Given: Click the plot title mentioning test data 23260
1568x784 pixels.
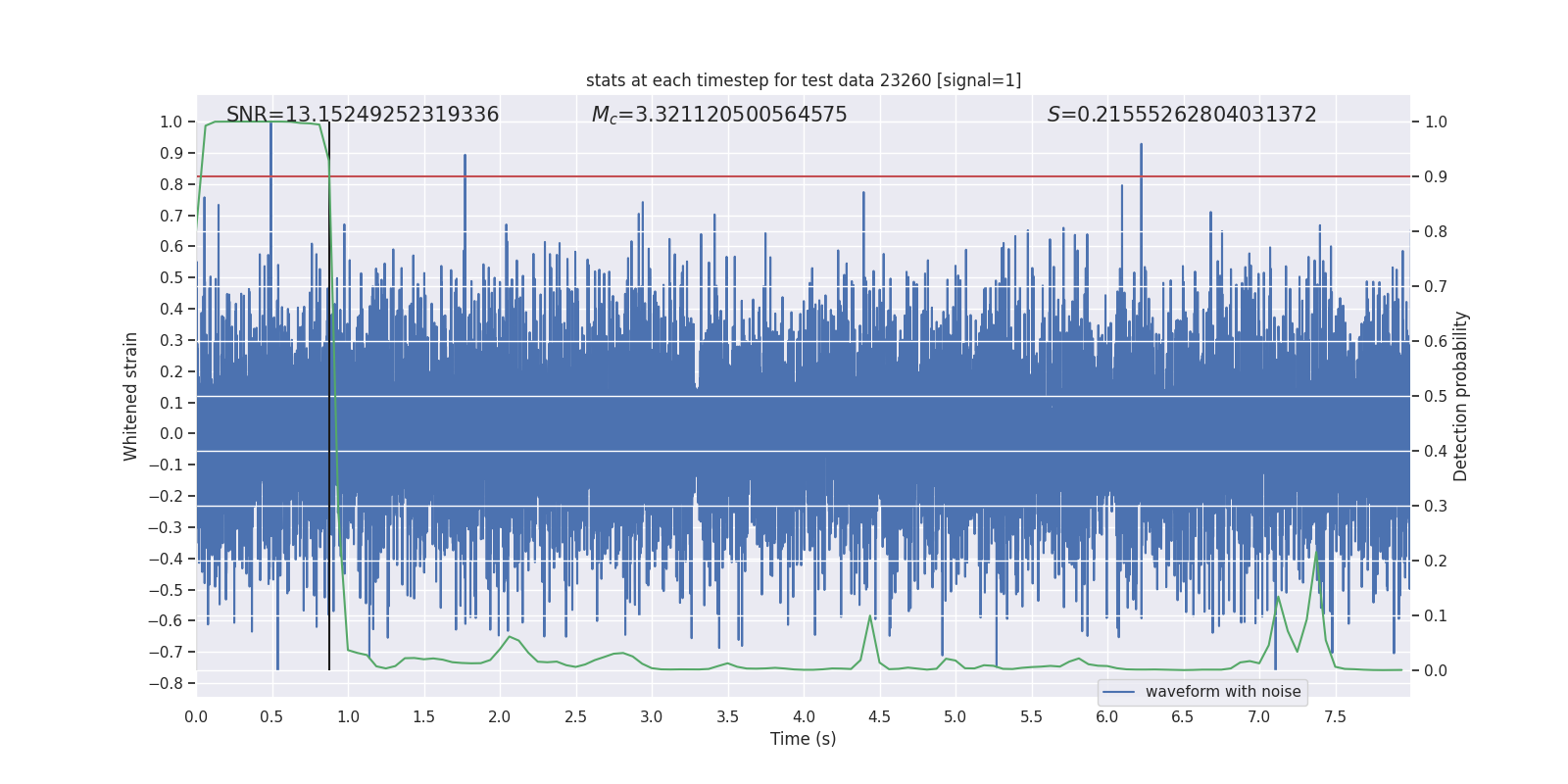Looking at the screenshot, I should coord(803,80).
